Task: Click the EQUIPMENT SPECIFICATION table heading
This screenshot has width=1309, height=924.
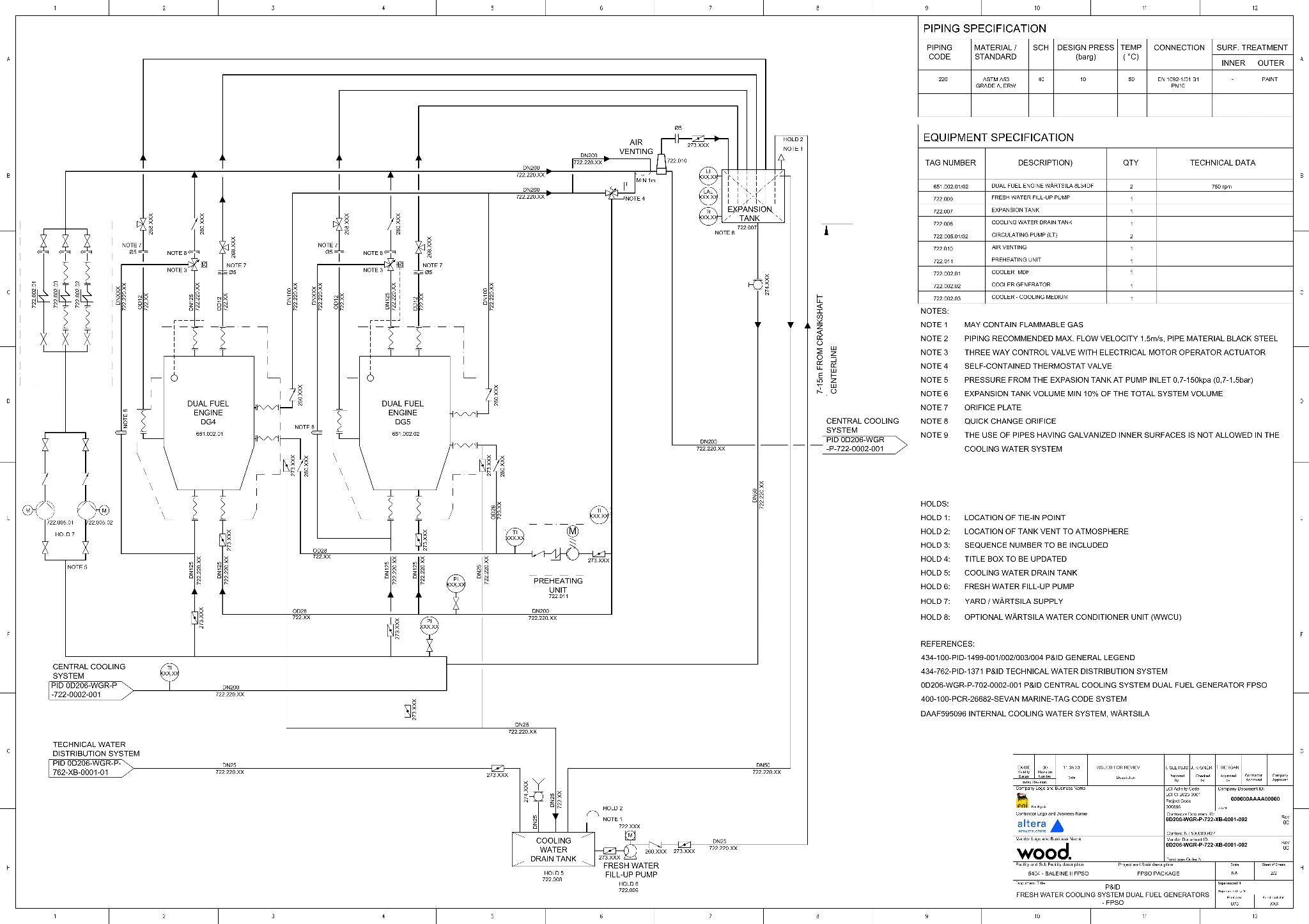Action: click(998, 137)
